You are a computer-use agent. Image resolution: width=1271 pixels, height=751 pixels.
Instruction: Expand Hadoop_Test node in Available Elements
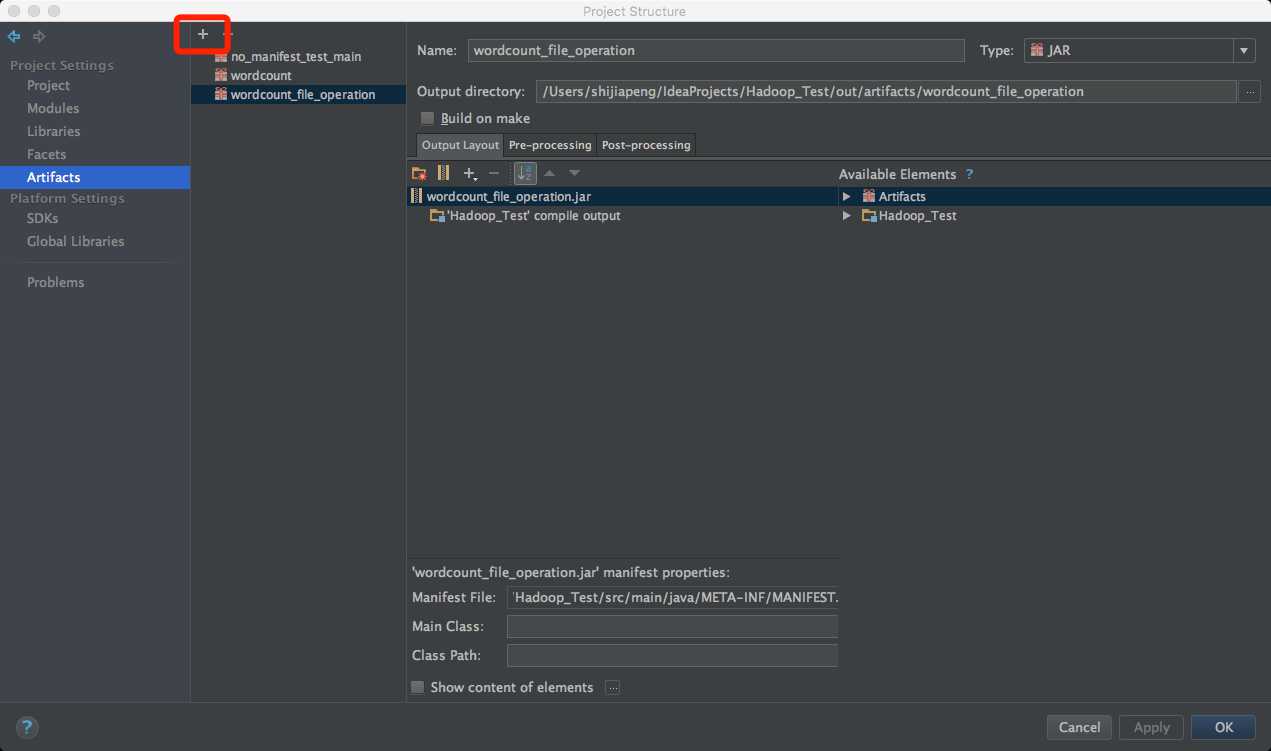pos(846,215)
